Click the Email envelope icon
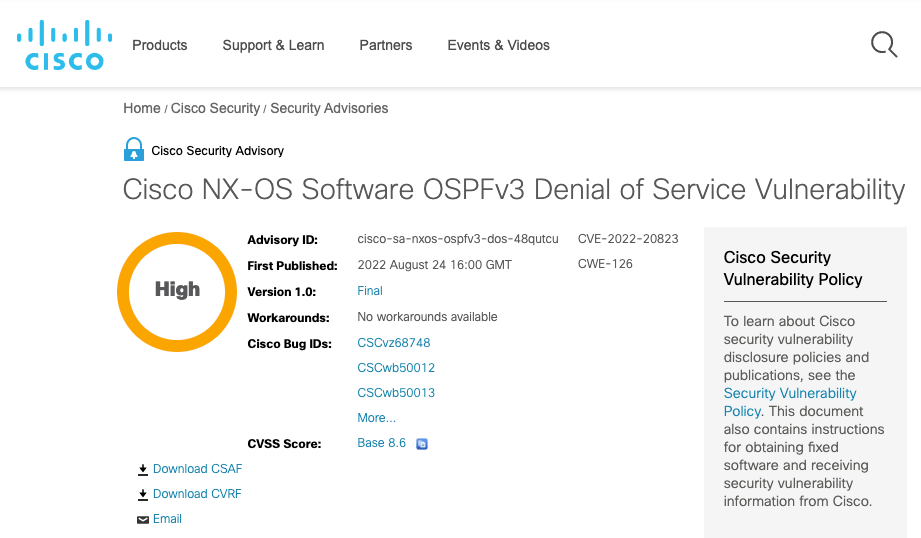The image size is (921, 538). click(143, 519)
